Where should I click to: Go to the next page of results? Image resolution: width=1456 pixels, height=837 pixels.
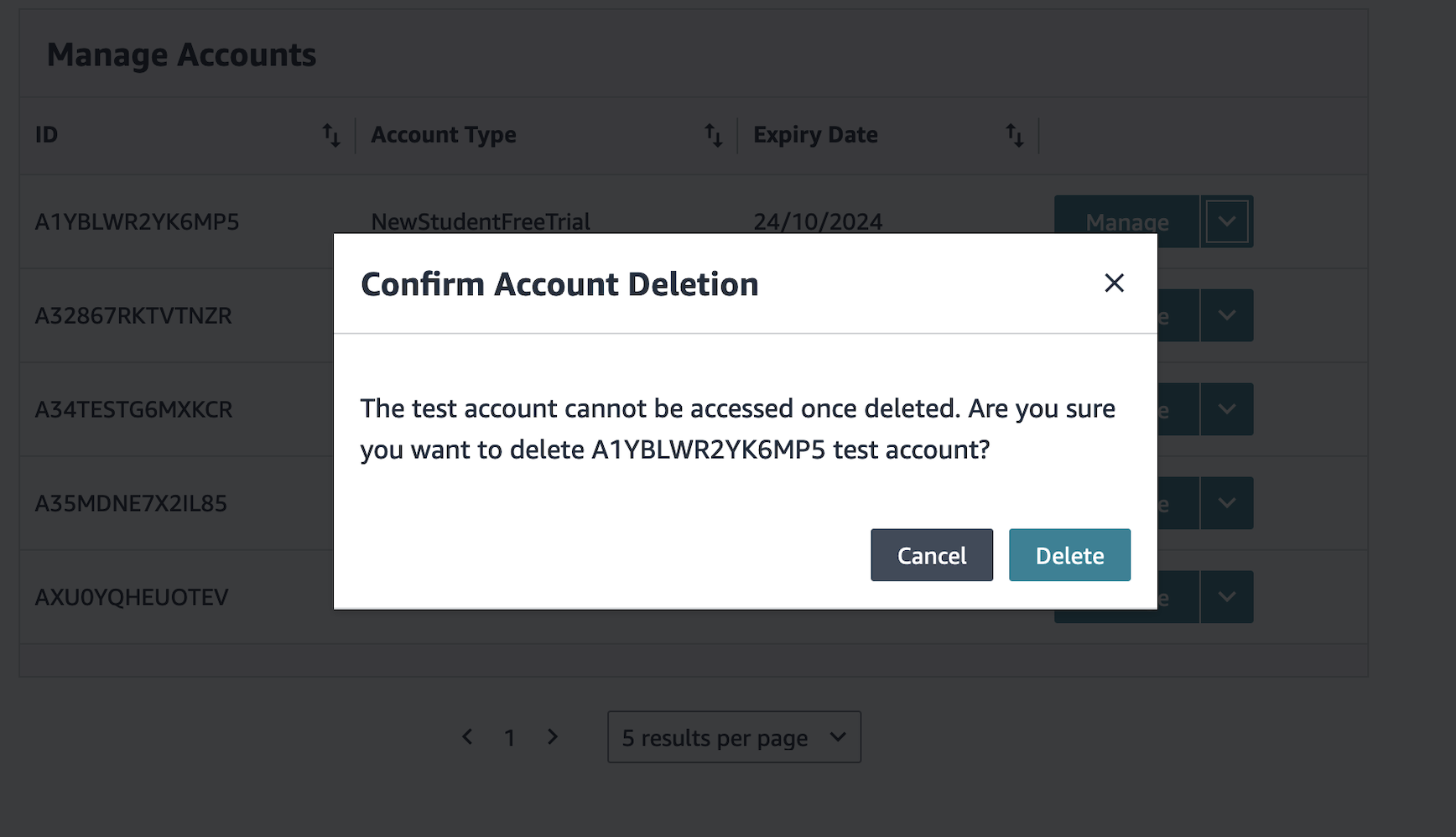(553, 736)
